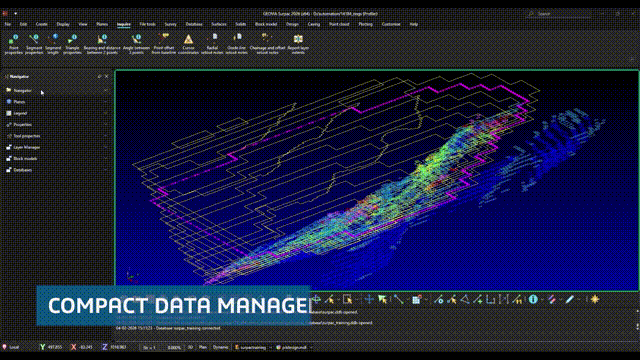Pin the Navigator panel
This screenshot has width=640, height=360.
pyautogui.click(x=99, y=76)
